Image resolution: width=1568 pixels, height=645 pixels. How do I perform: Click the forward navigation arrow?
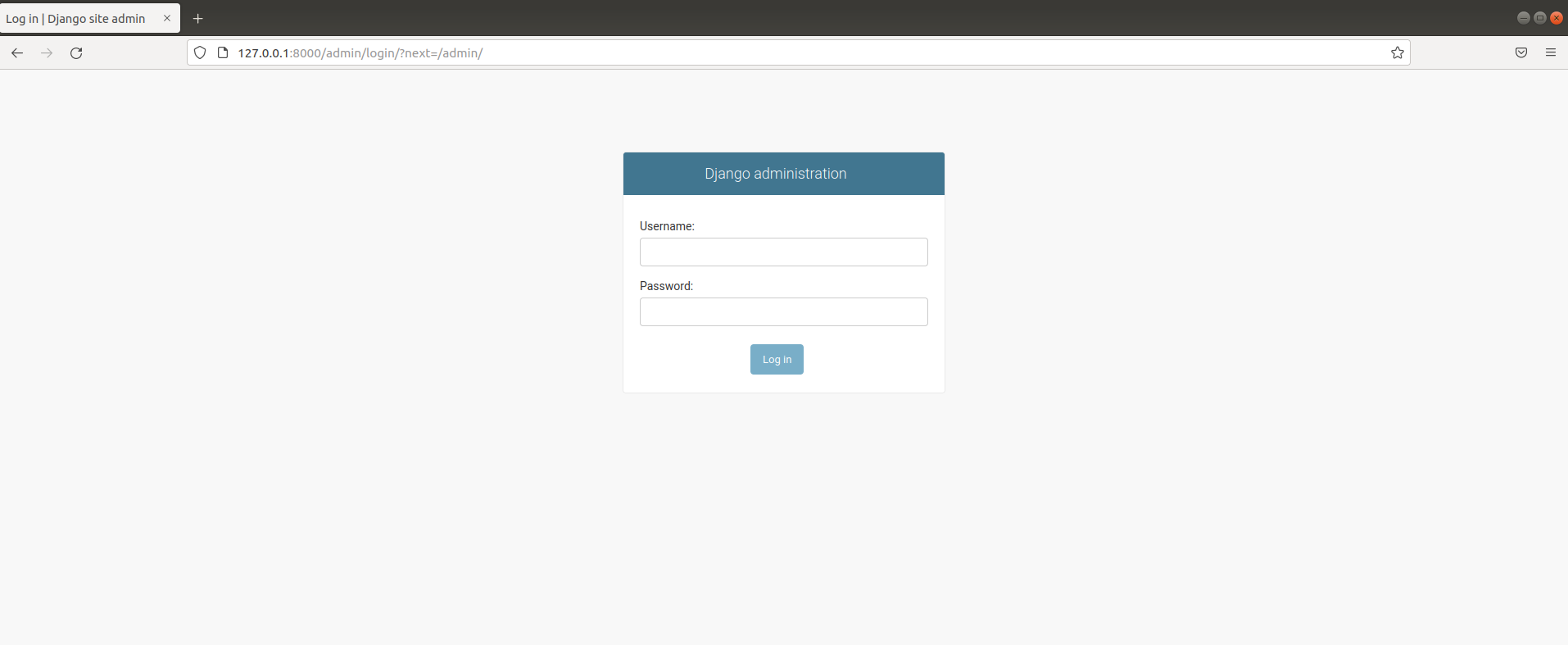(x=47, y=53)
